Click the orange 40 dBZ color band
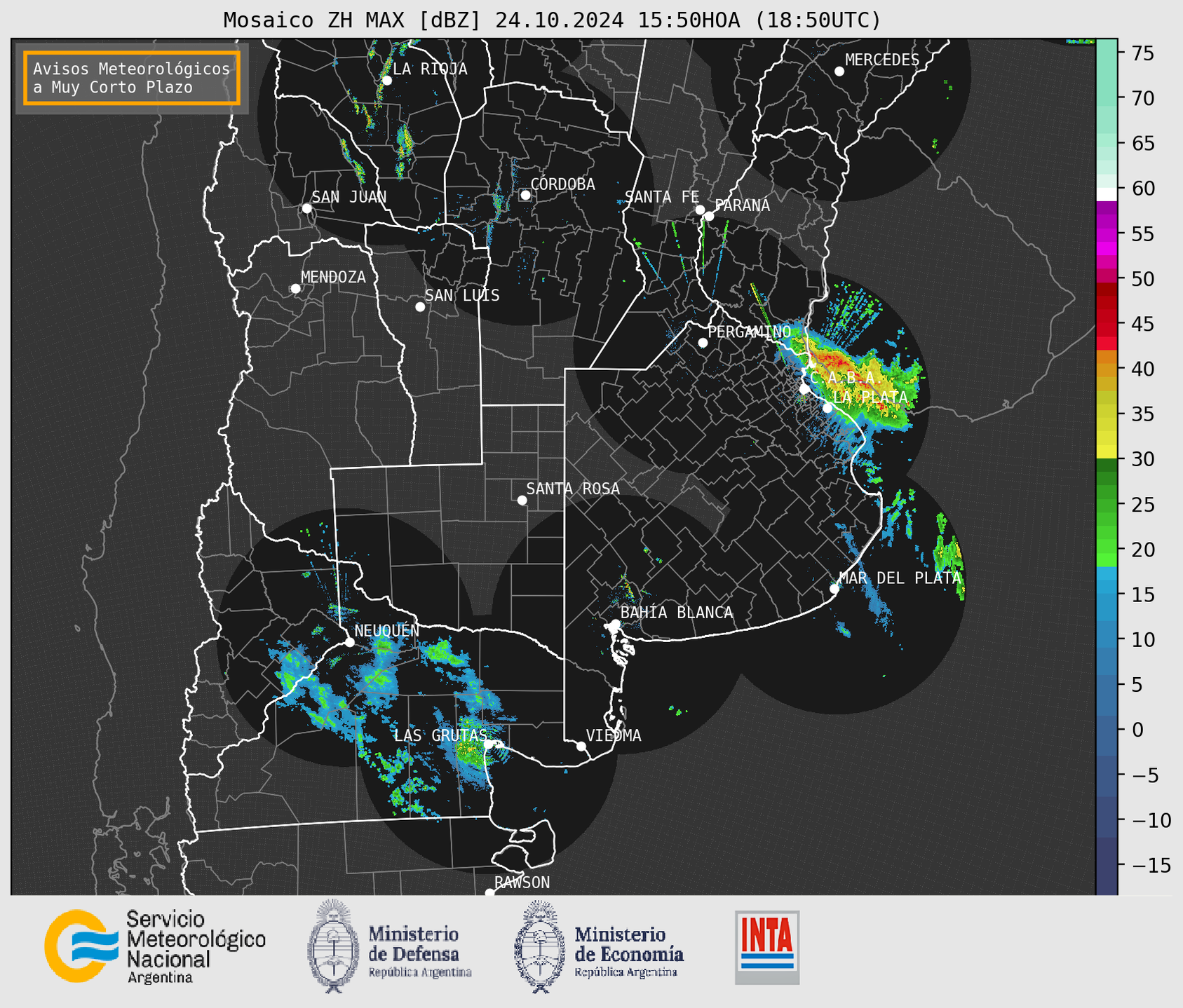Image resolution: width=1183 pixels, height=1008 pixels. tap(1107, 369)
